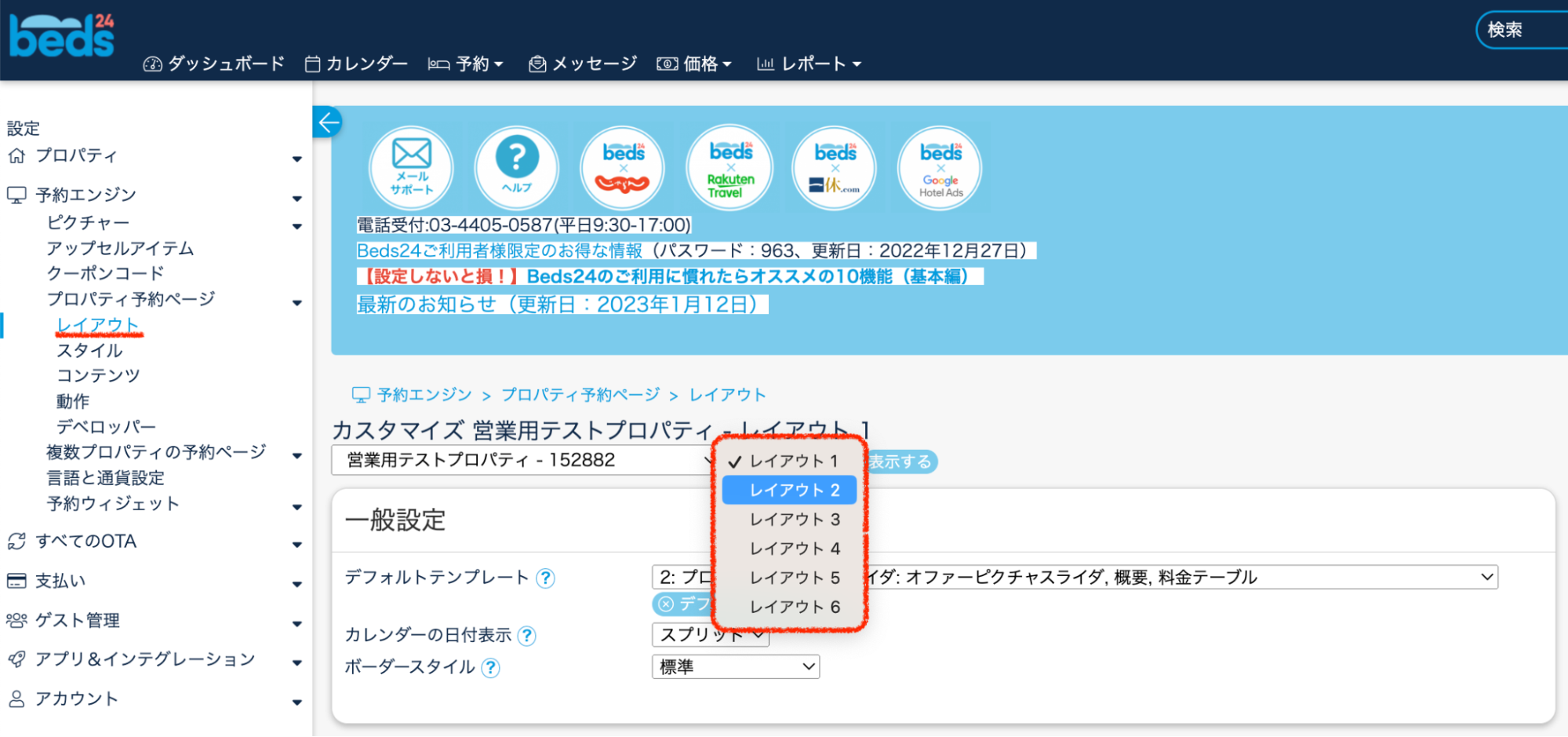Expand the すべてのOTA sidebar section

click(86, 542)
